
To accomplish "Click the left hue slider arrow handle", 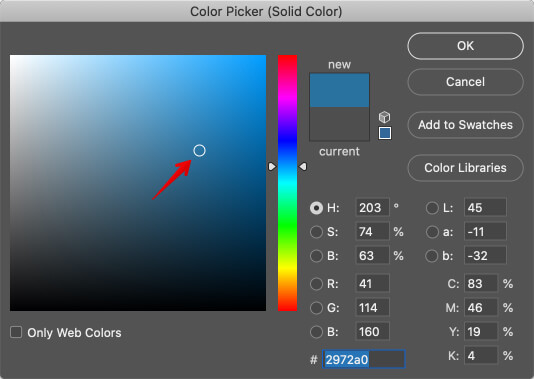I will tap(272, 167).
